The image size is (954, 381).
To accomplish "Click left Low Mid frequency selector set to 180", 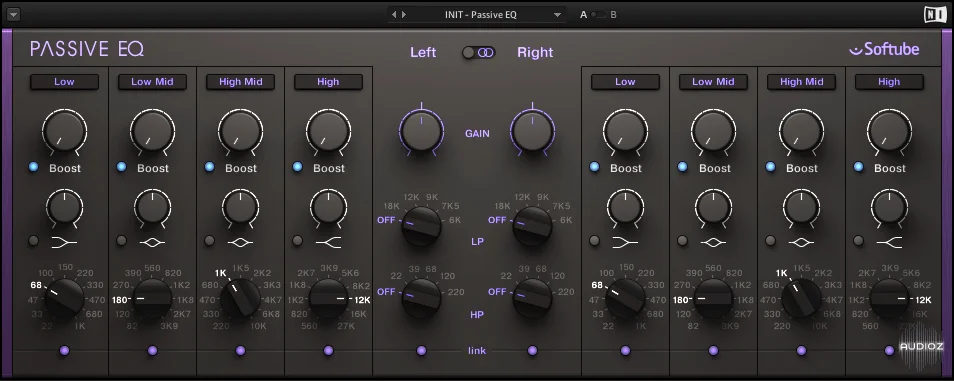I will (152, 299).
